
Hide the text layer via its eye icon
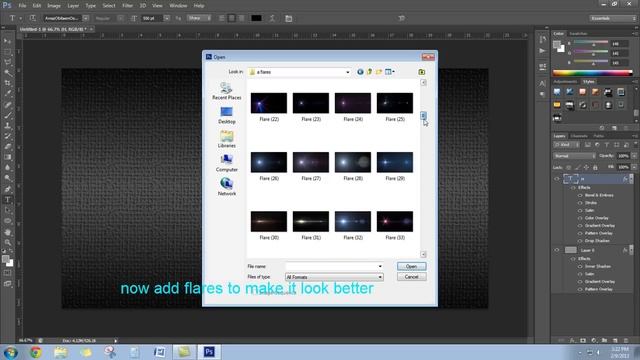[557, 179]
